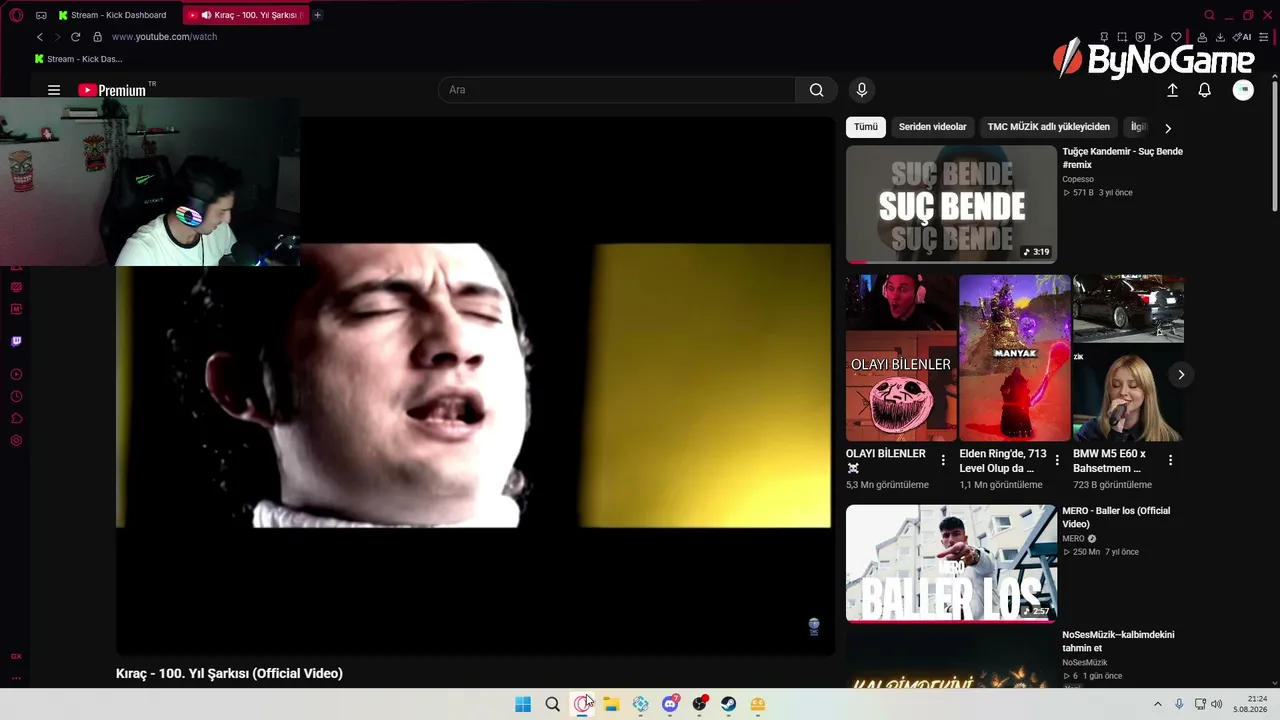Open Tuğçe Kandemir - Suç Bende title

click(1123, 158)
